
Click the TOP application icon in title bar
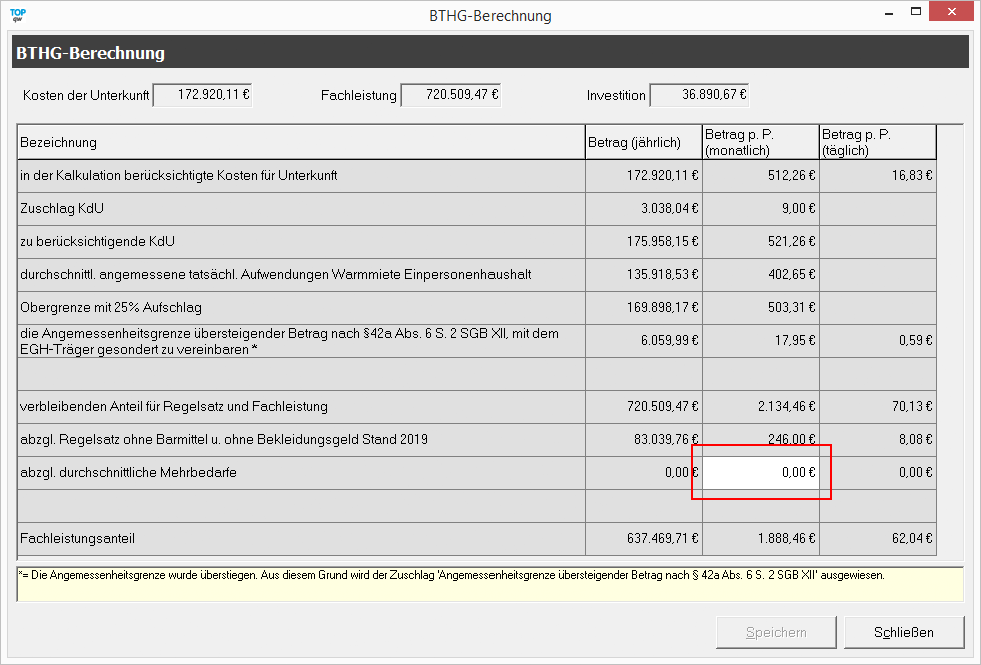point(17,15)
